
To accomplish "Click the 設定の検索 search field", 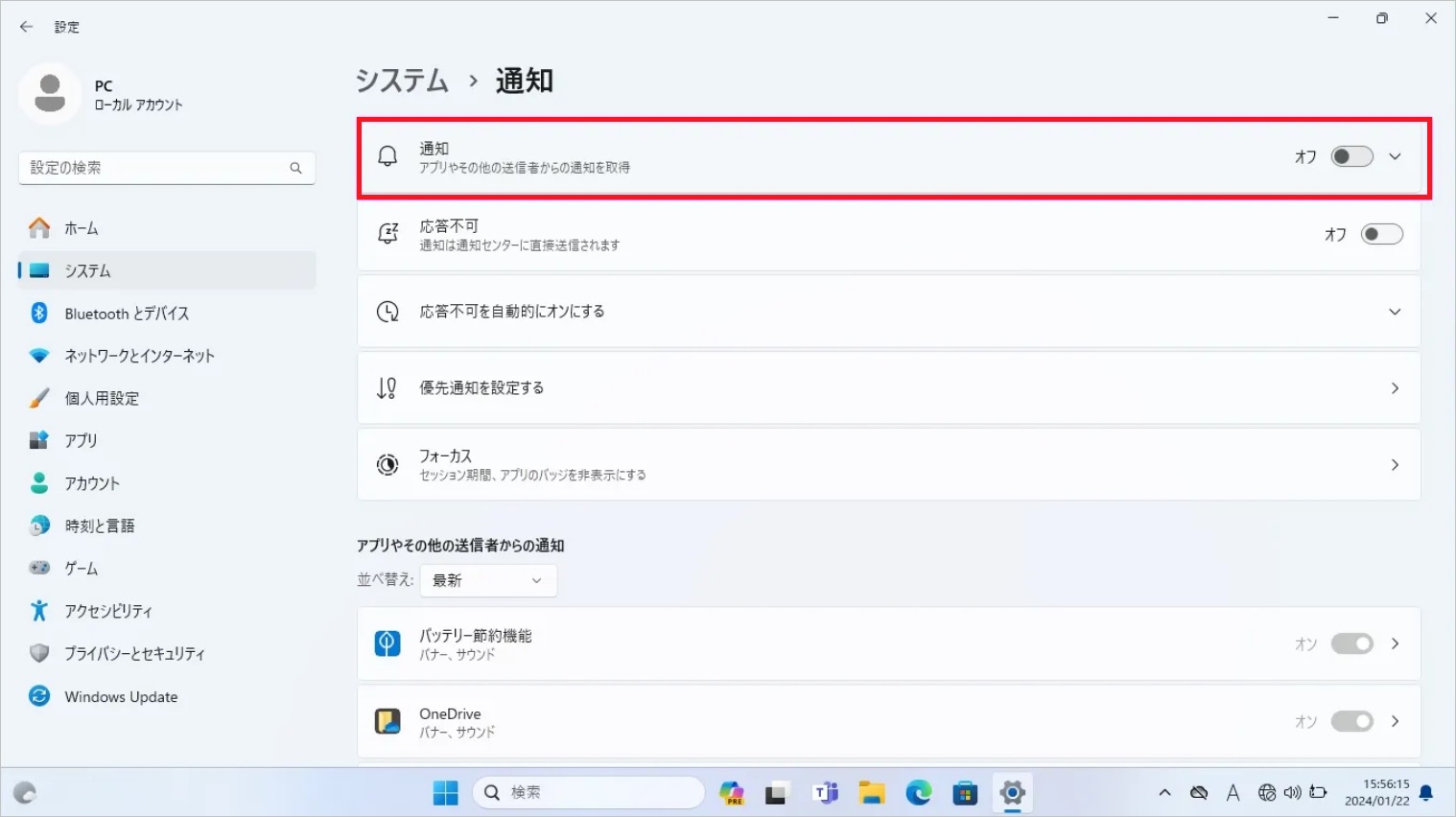I will pyautogui.click(x=167, y=168).
